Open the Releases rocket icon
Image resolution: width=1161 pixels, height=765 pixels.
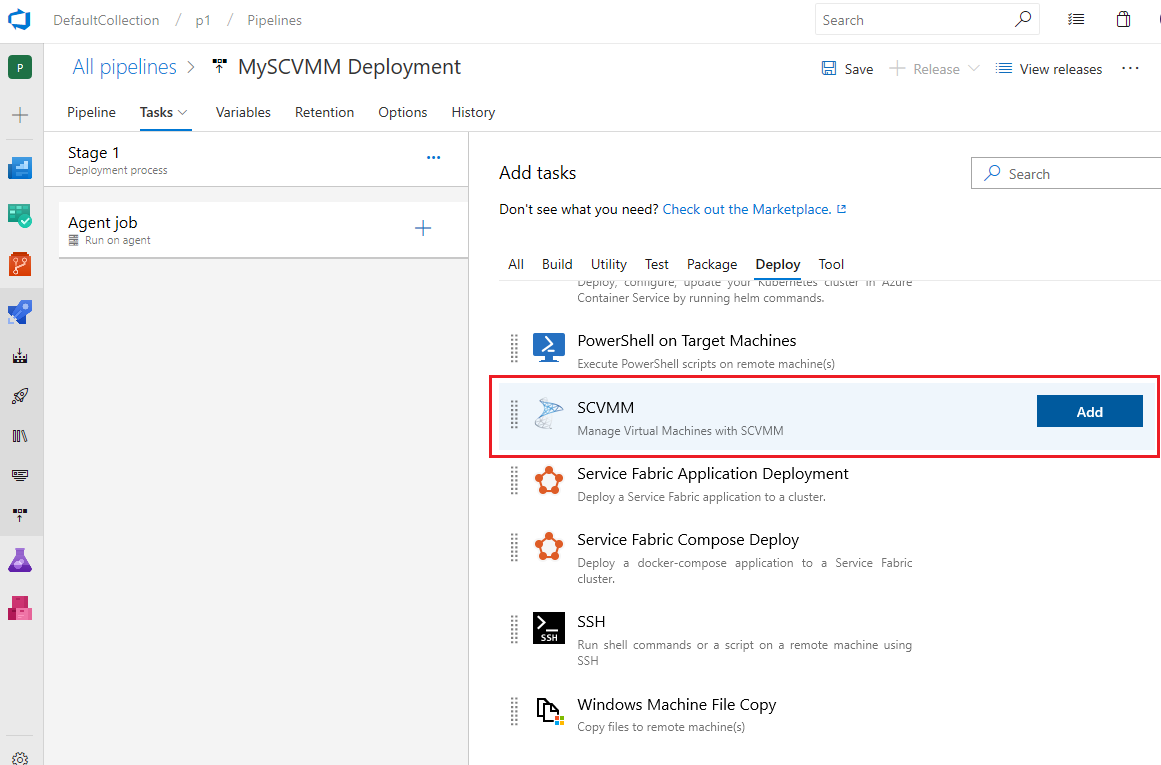tap(20, 395)
